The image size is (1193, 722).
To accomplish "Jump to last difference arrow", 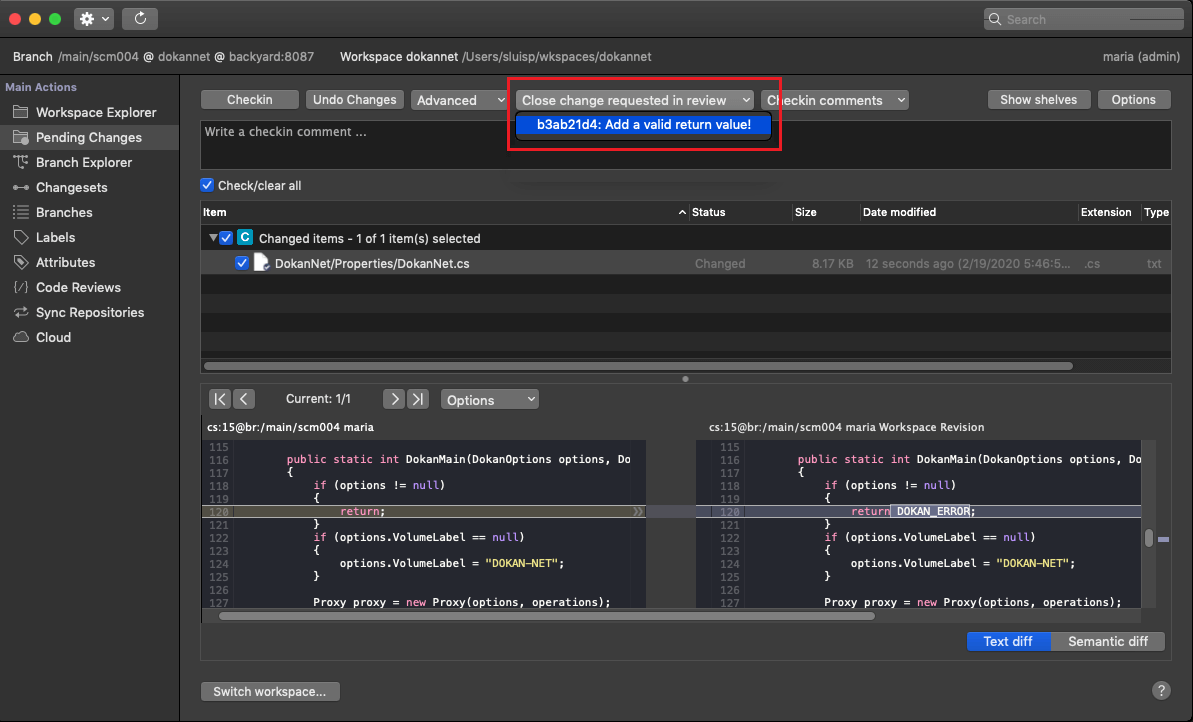I will tap(418, 399).
